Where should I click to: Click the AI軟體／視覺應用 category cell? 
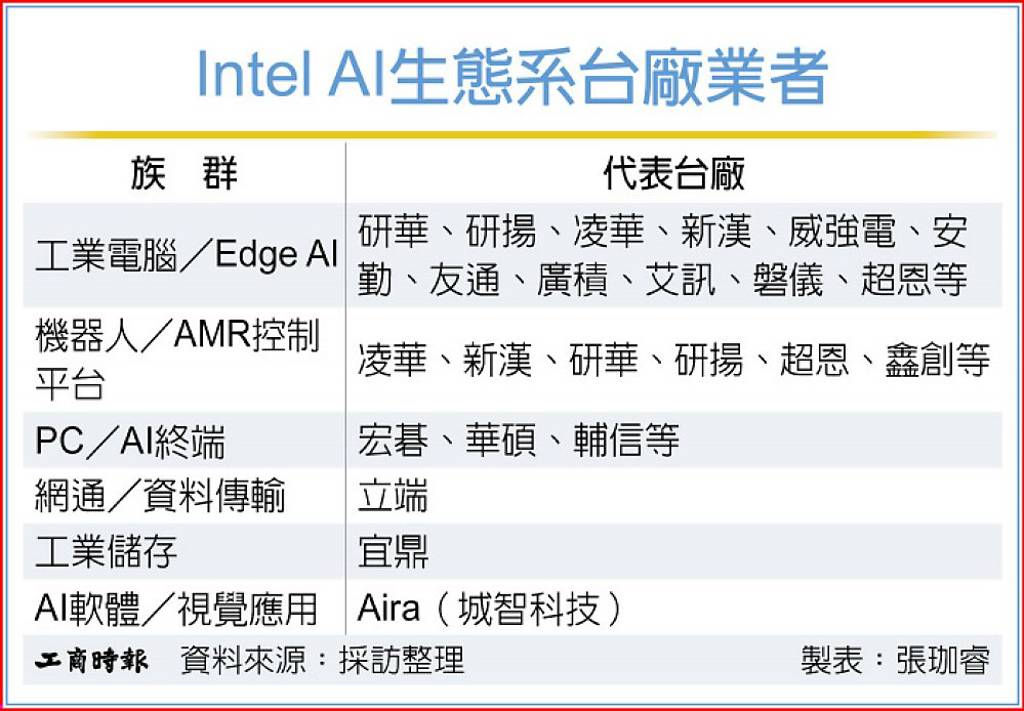coord(176,609)
